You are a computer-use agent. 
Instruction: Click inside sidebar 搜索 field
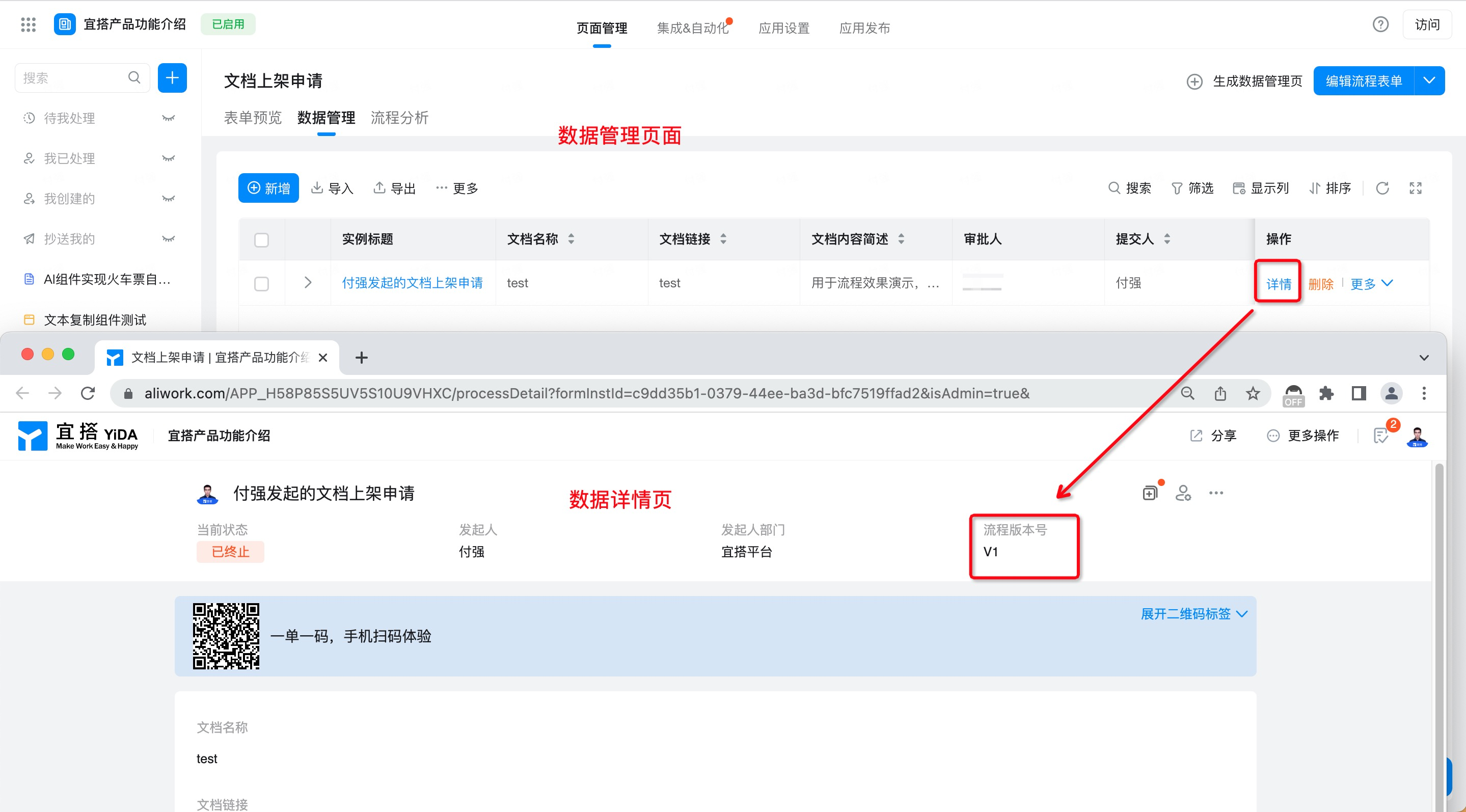click(x=83, y=77)
